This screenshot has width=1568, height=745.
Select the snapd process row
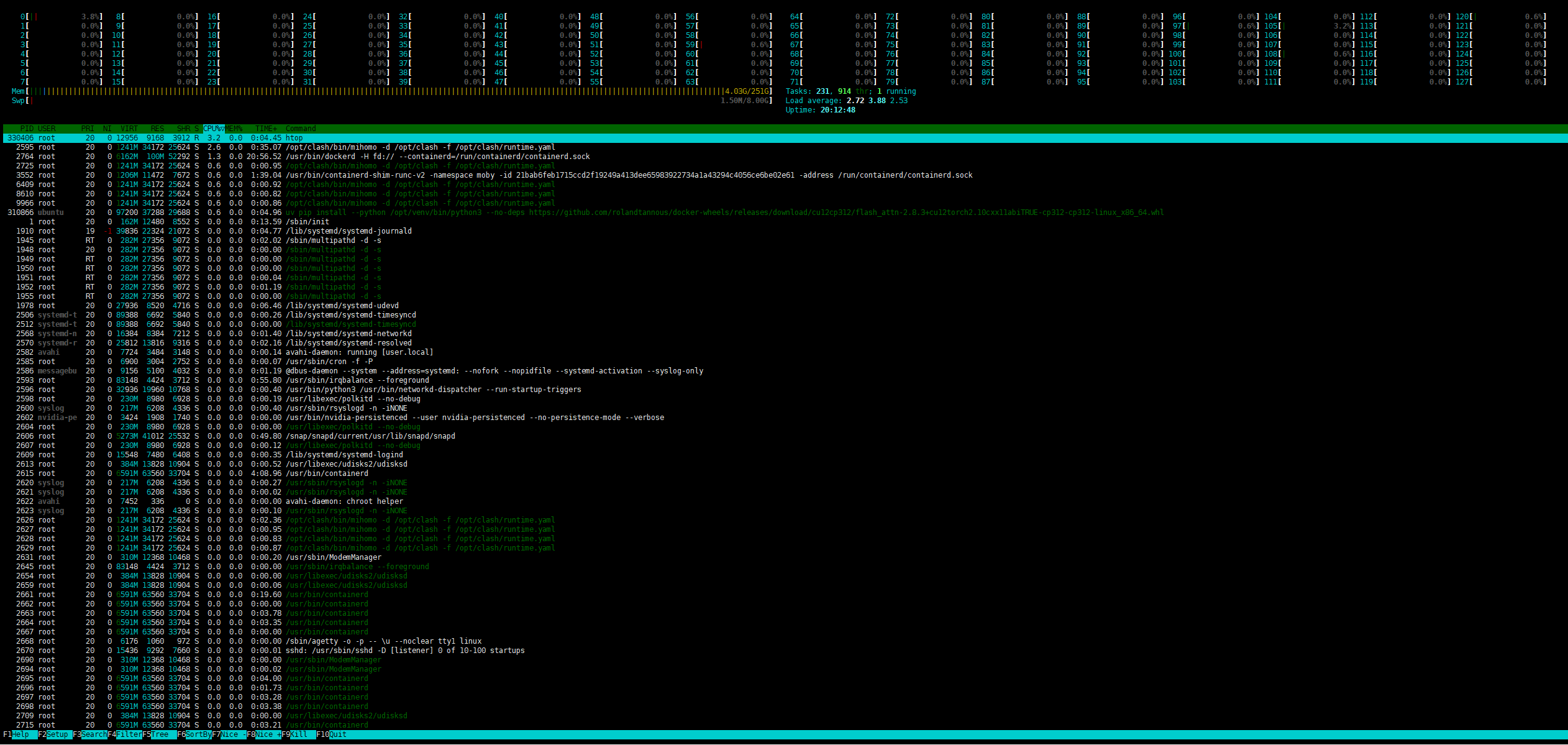(x=784, y=436)
